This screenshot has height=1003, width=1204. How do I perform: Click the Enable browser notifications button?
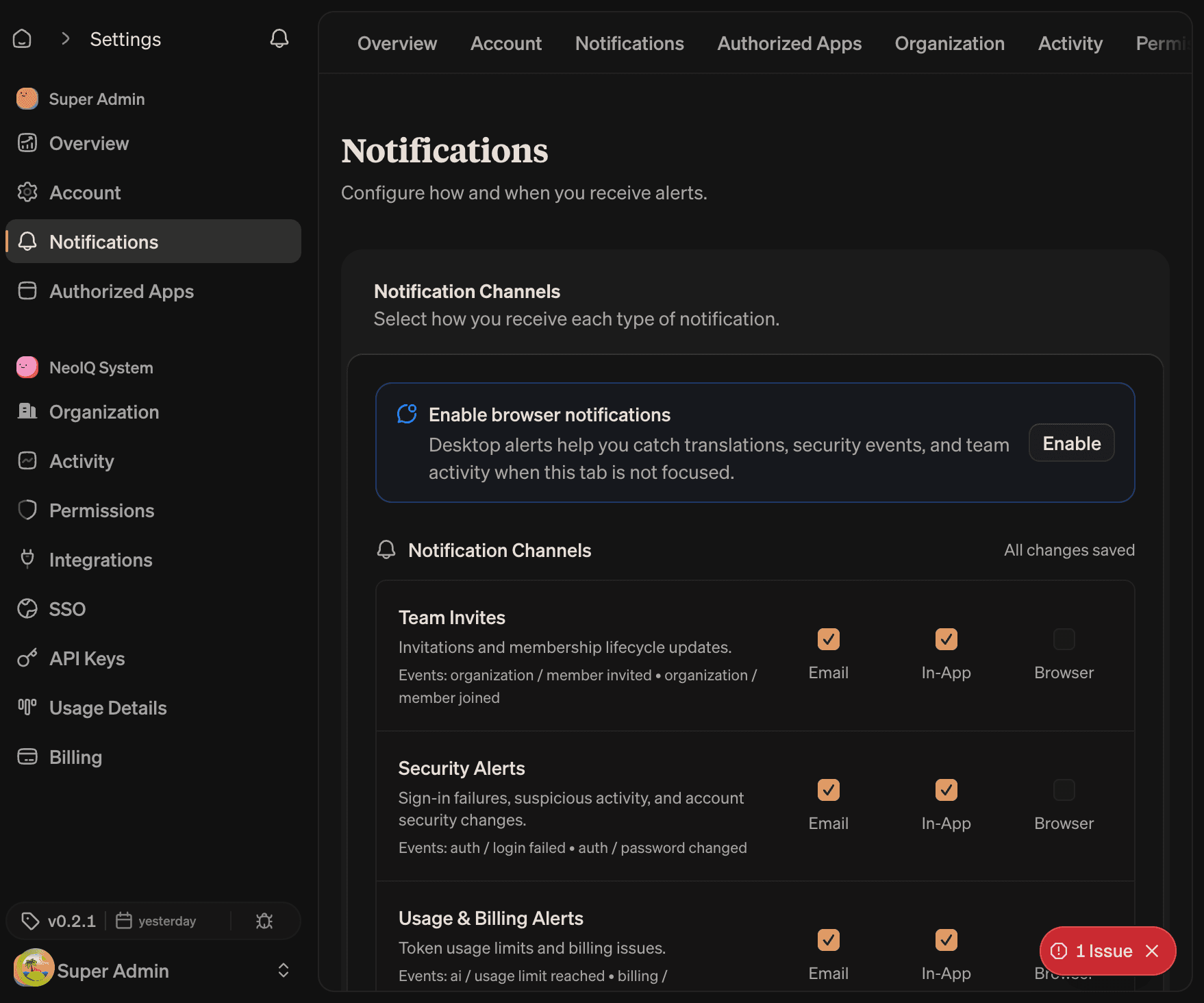pos(1072,443)
